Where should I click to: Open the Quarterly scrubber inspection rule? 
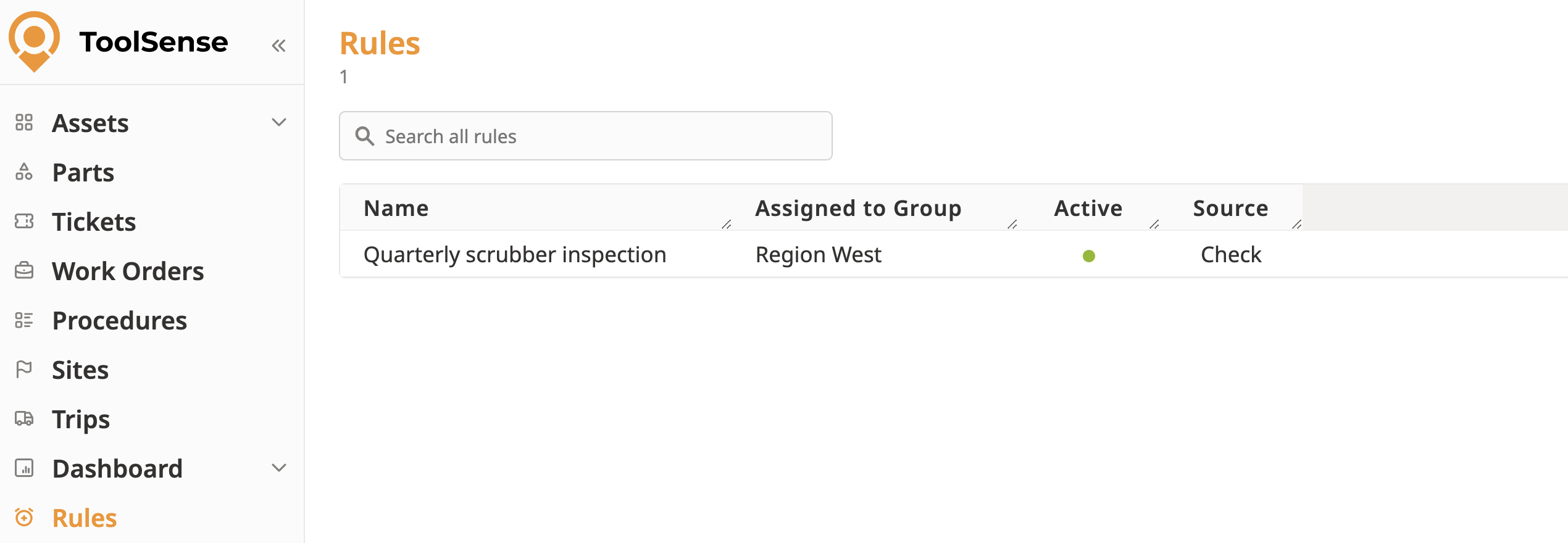click(515, 255)
